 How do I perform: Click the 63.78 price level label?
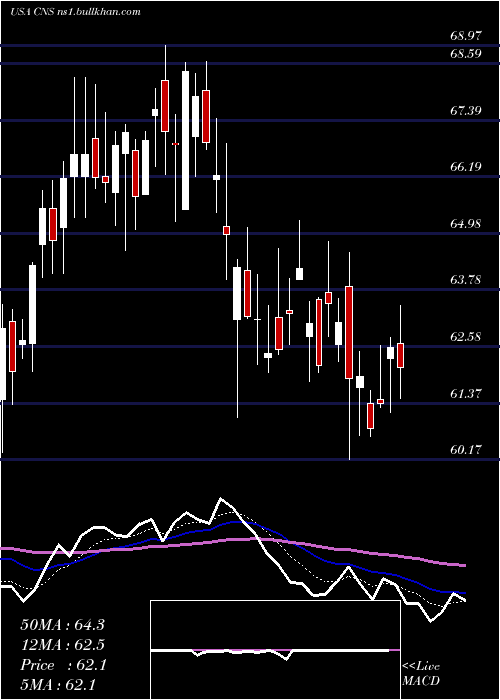click(x=466, y=280)
